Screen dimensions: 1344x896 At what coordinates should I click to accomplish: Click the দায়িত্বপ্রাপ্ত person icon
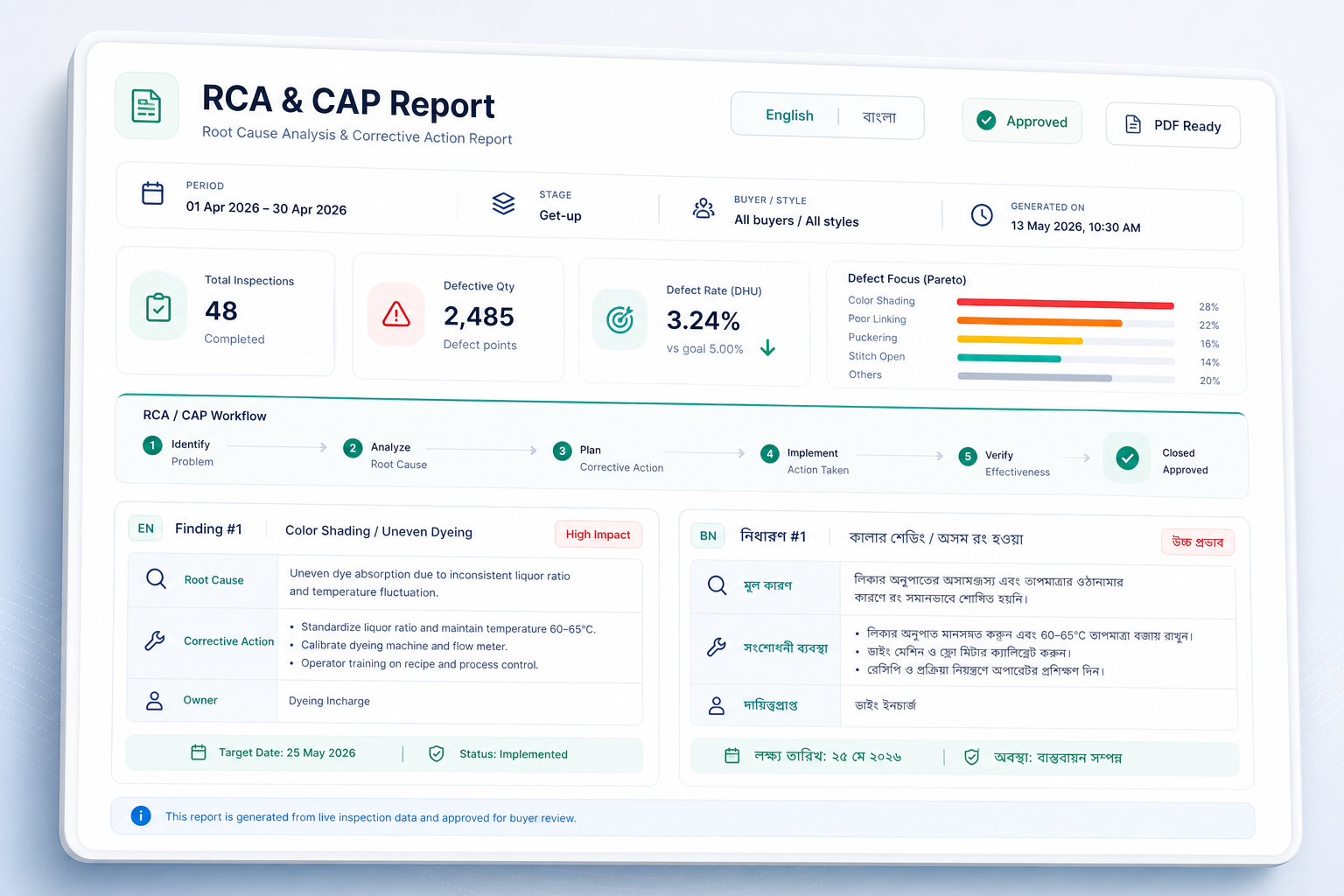click(716, 705)
